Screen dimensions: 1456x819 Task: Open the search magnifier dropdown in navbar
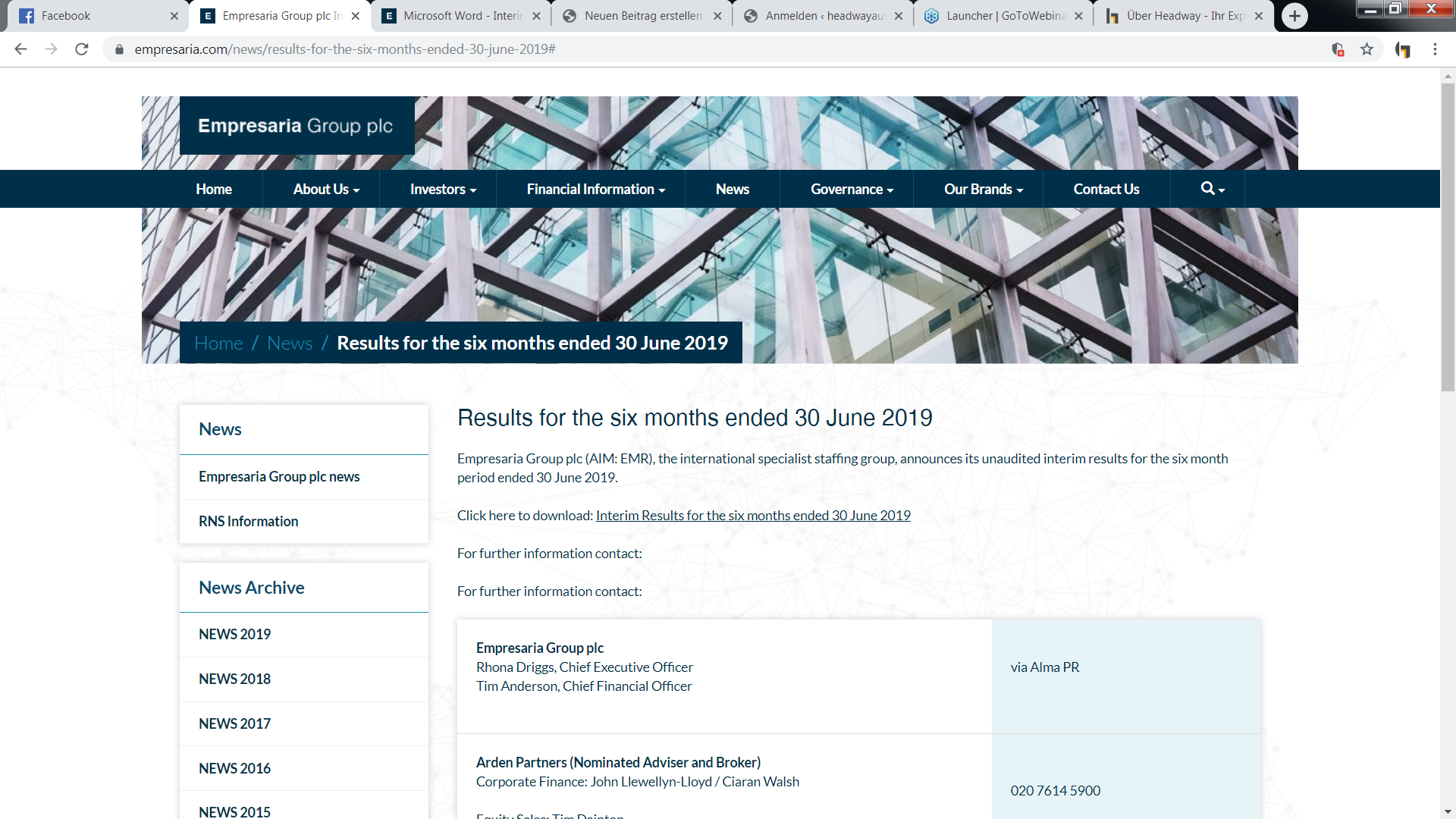[1213, 189]
